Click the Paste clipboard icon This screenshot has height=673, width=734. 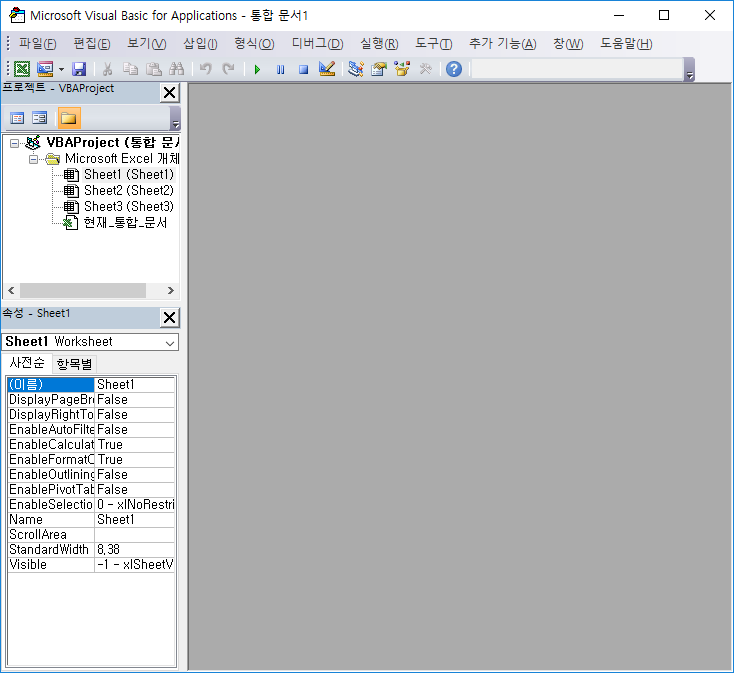[x=154, y=69]
